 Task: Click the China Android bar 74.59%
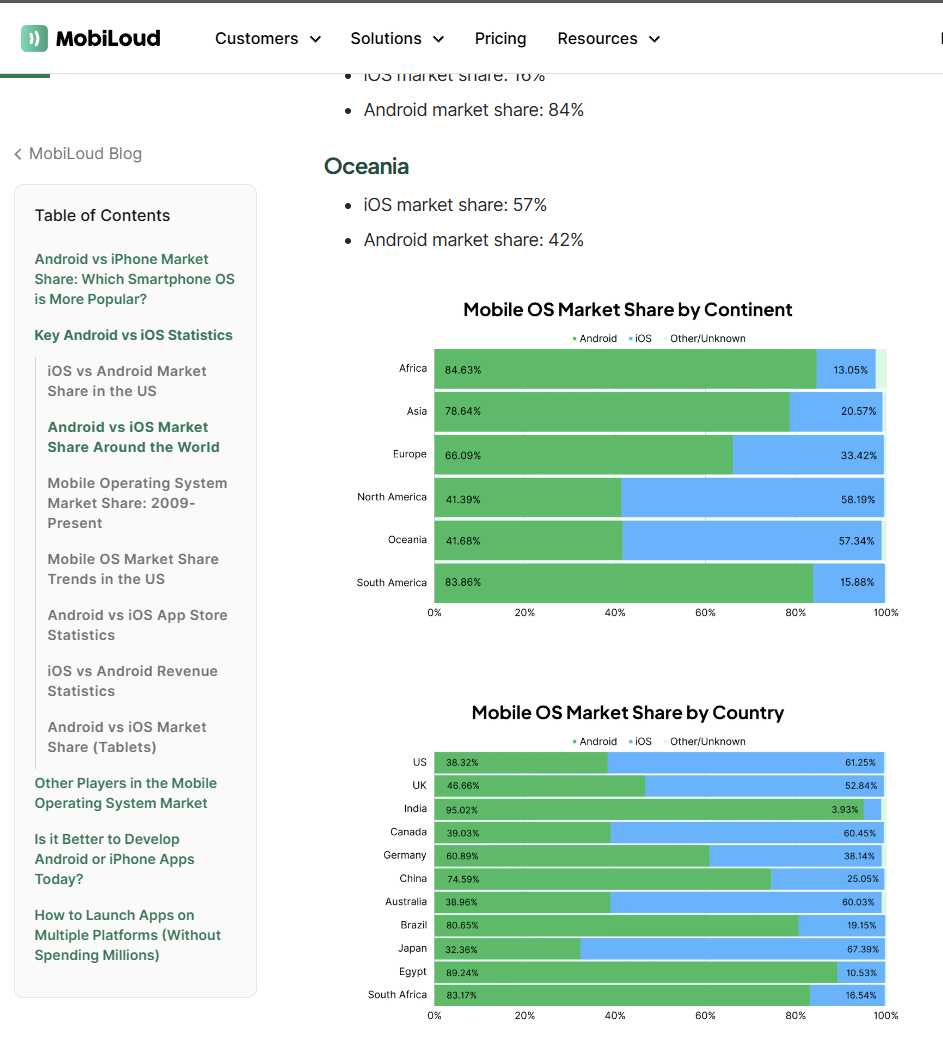coord(603,879)
